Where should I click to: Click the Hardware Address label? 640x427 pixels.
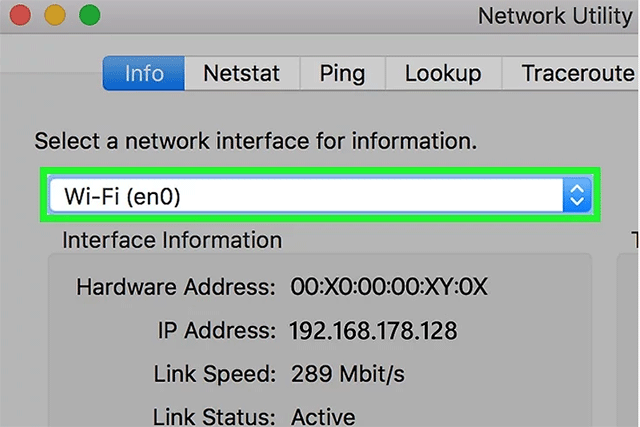click(x=176, y=287)
